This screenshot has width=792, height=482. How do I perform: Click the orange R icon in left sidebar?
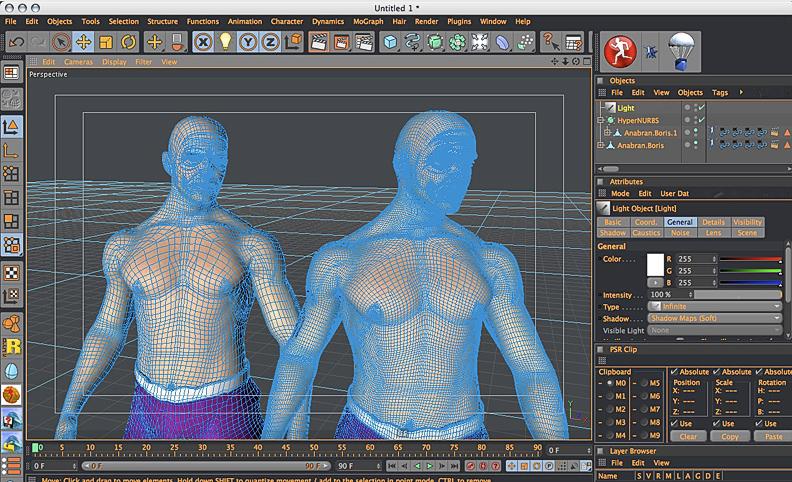pyautogui.click(x=11, y=346)
